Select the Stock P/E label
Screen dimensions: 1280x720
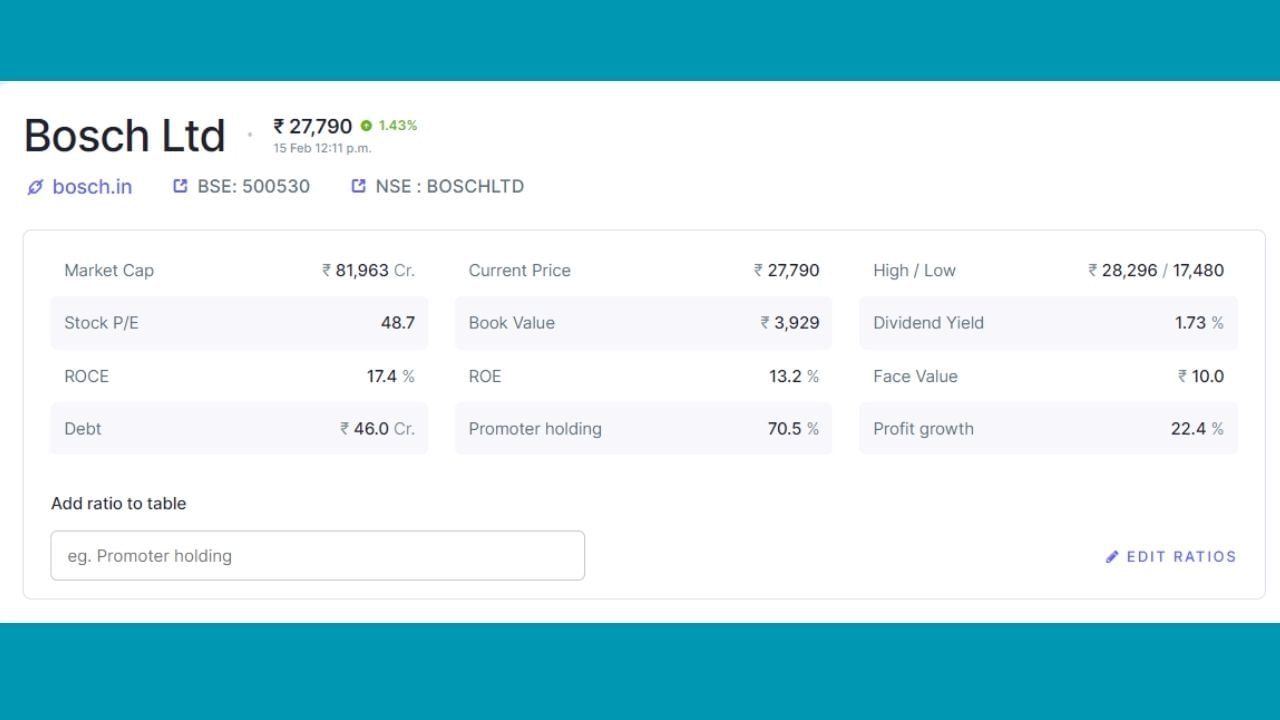click(x=101, y=323)
